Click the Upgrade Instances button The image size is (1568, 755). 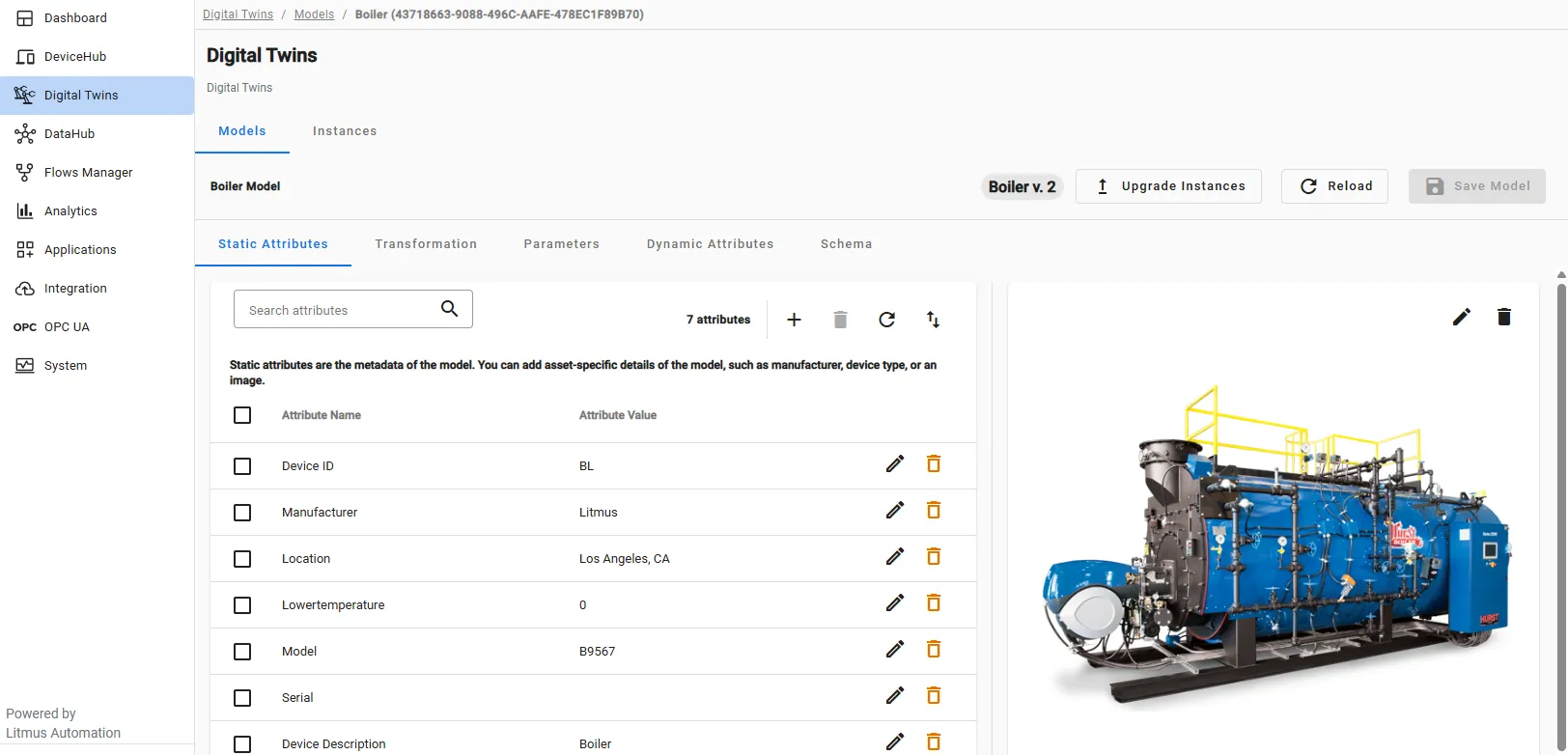[1168, 186]
